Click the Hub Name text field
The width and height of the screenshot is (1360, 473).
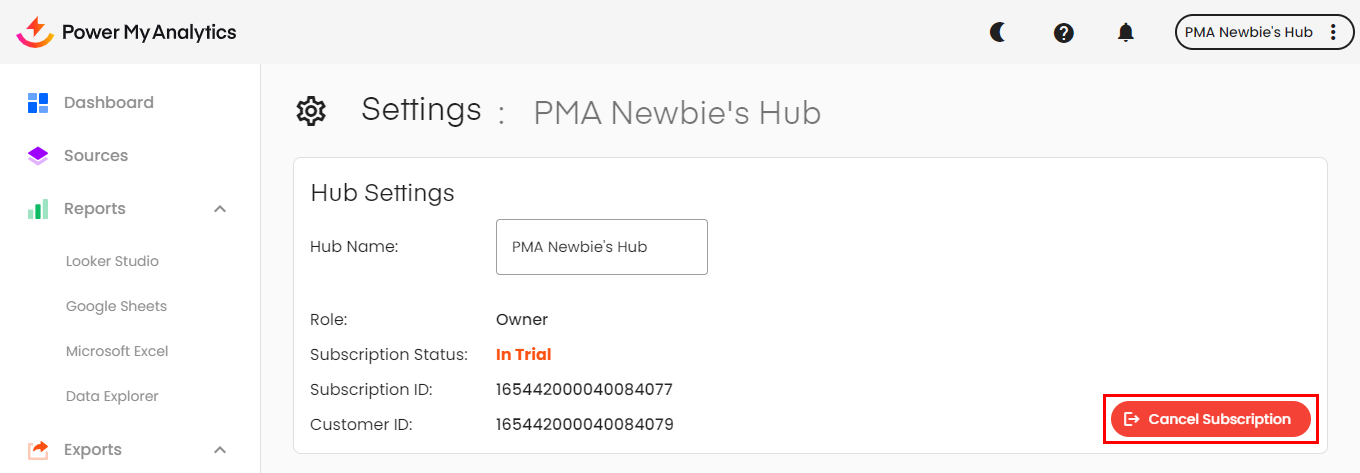[x=601, y=247]
